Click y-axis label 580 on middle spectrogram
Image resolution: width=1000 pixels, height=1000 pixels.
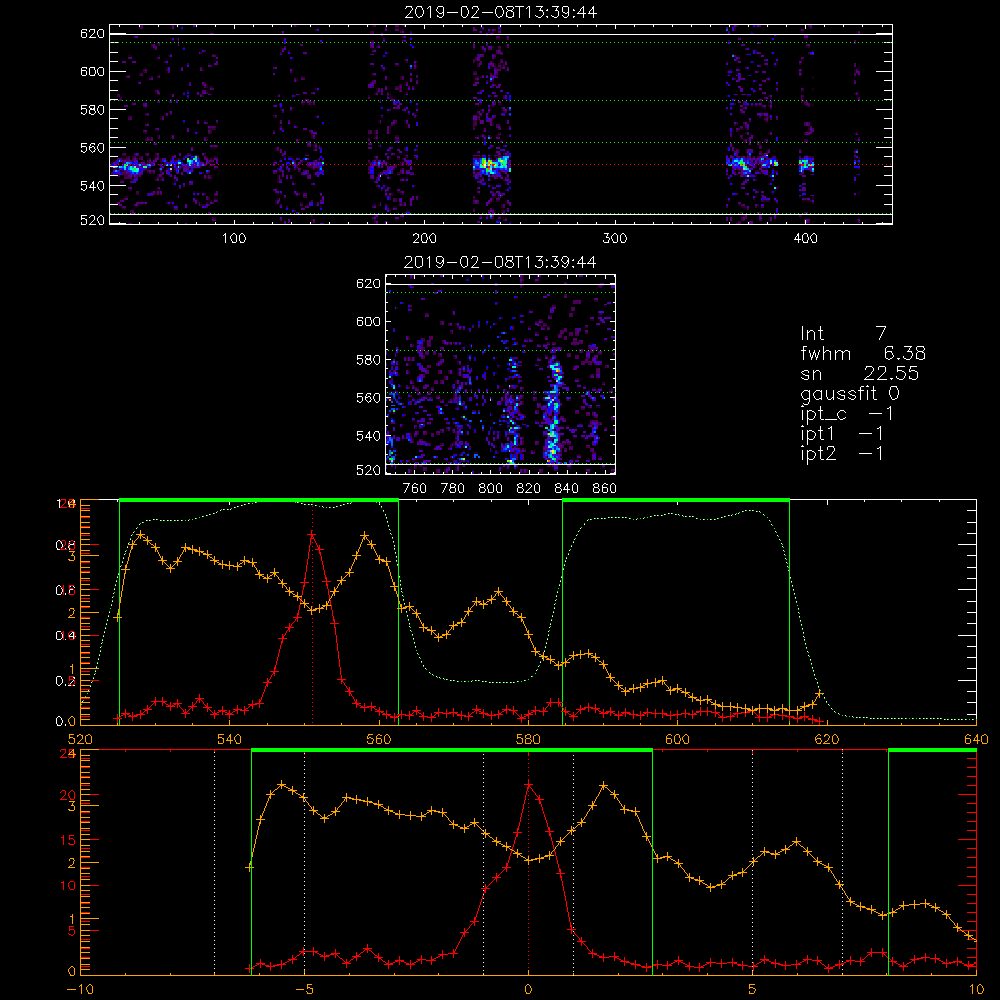[x=368, y=360]
